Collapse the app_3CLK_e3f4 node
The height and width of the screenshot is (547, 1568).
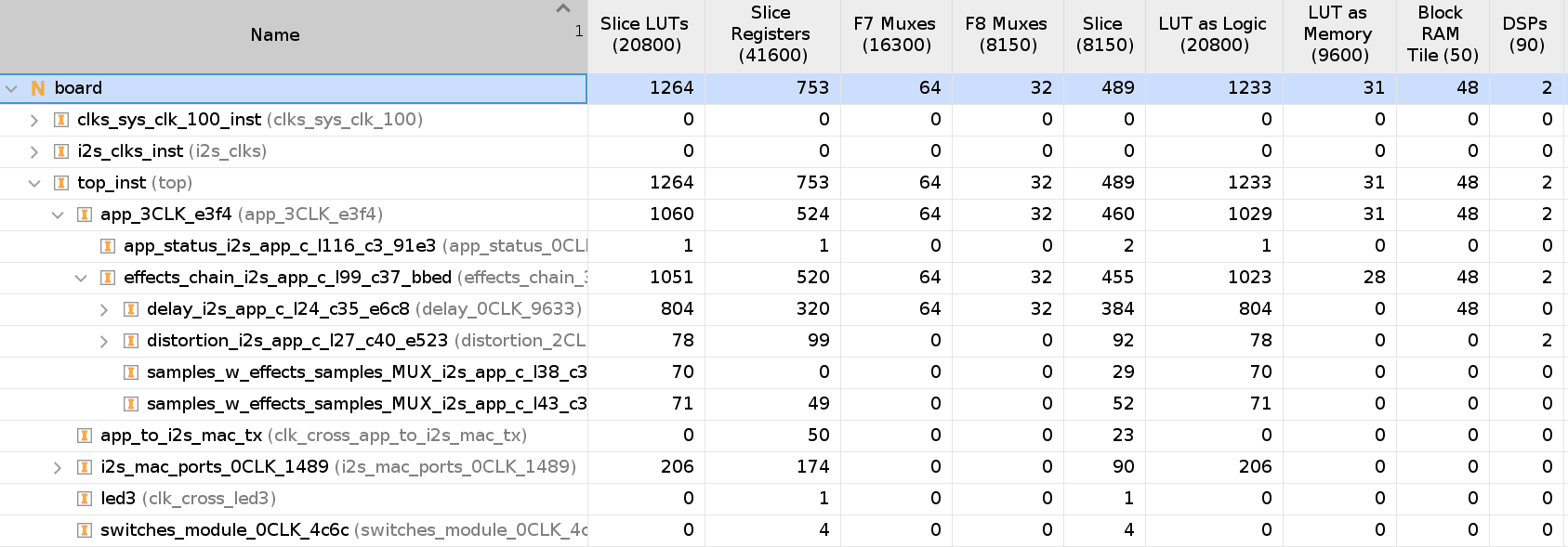[58, 215]
